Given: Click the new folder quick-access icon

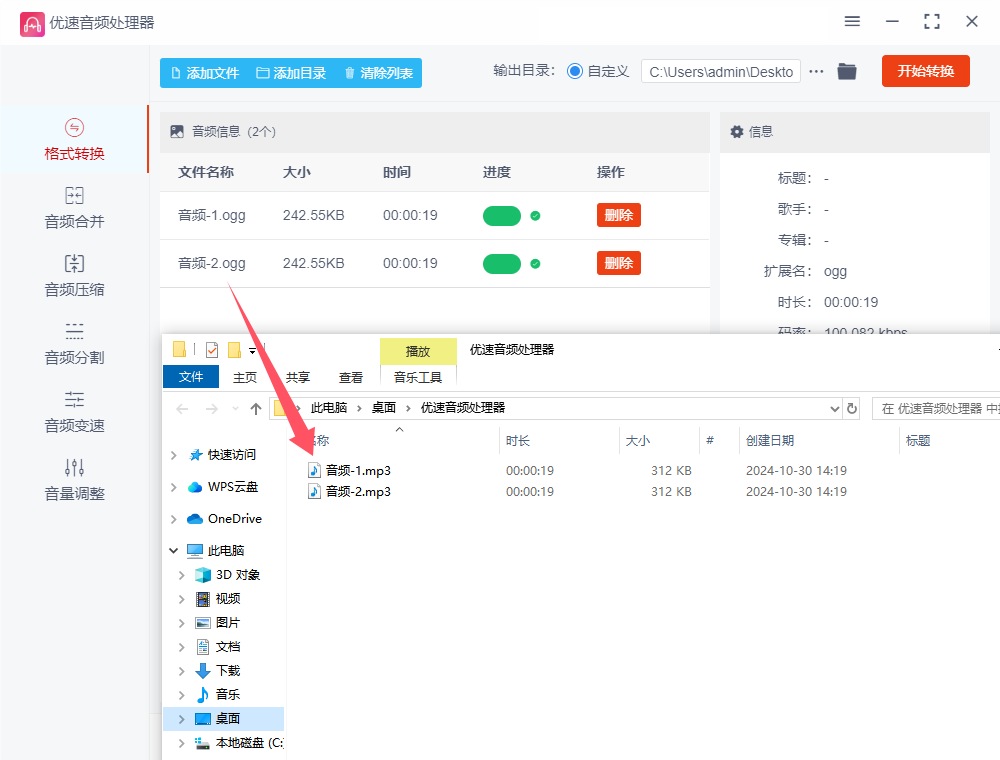Looking at the screenshot, I should click(235, 350).
